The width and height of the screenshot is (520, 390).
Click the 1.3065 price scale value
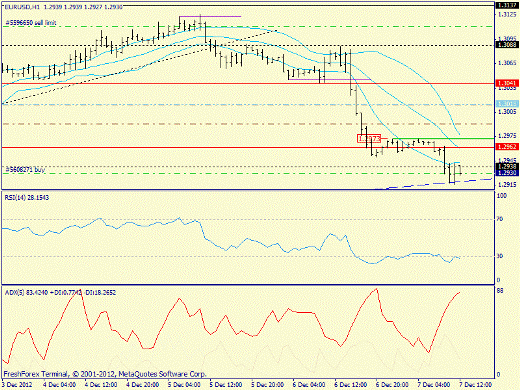tap(507, 63)
